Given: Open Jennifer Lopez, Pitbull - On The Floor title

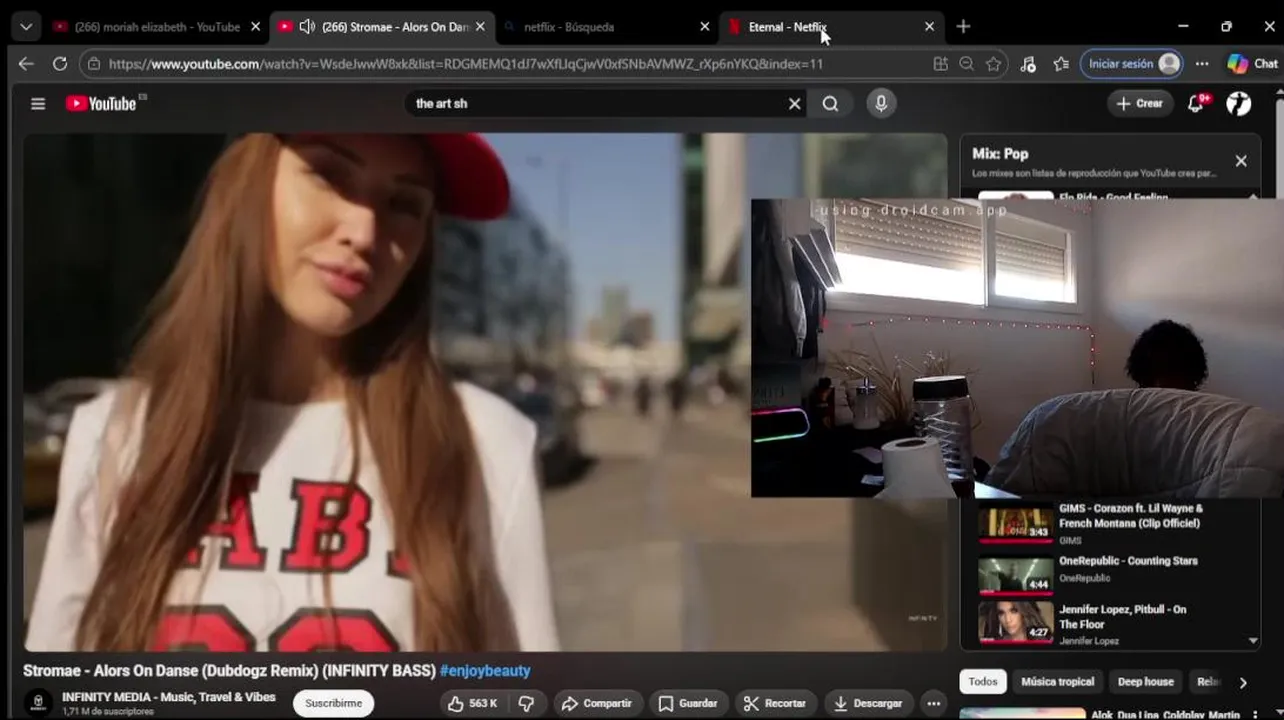Looking at the screenshot, I should [x=1123, y=617].
